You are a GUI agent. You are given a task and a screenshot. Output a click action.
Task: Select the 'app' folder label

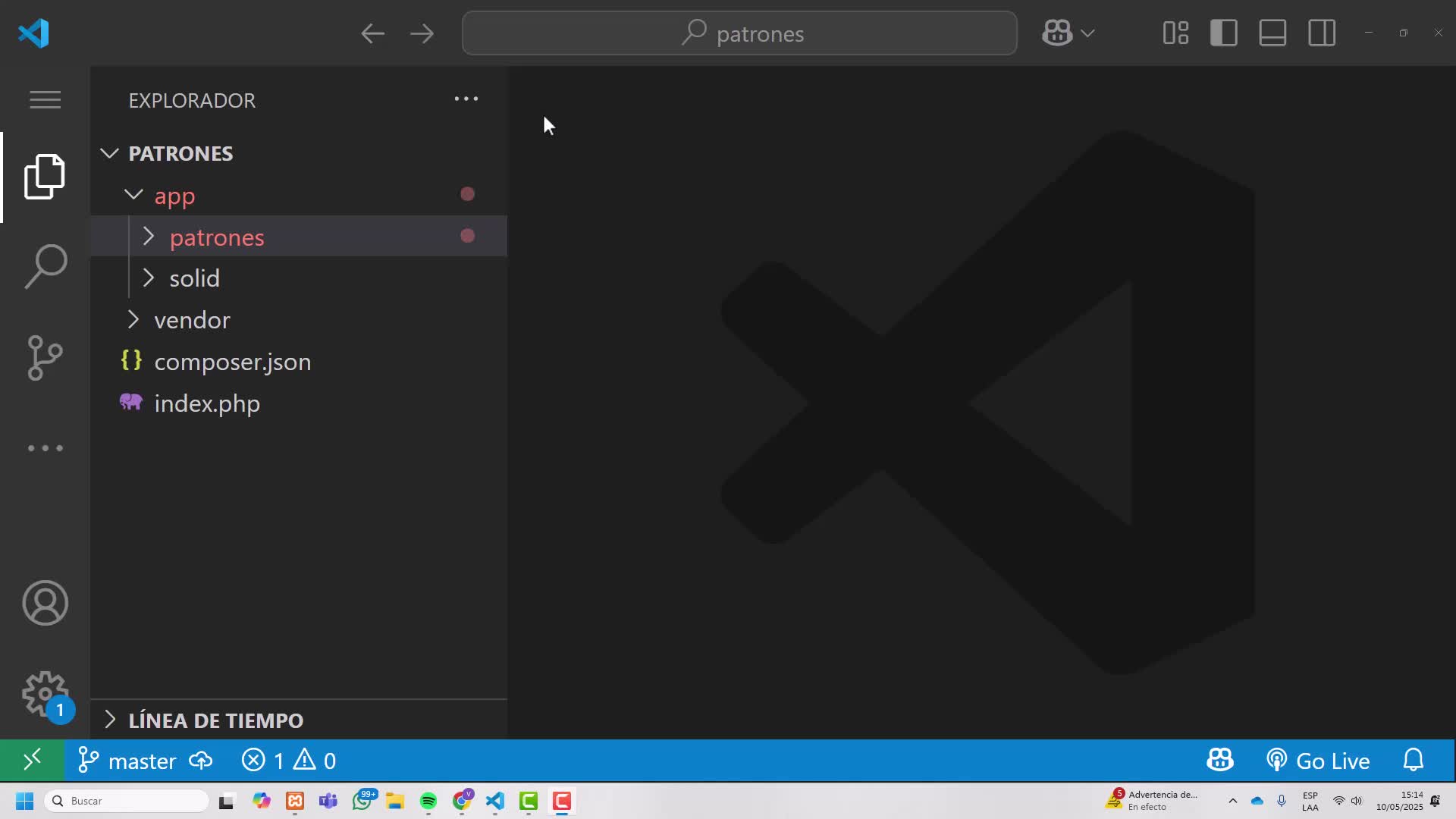(175, 196)
